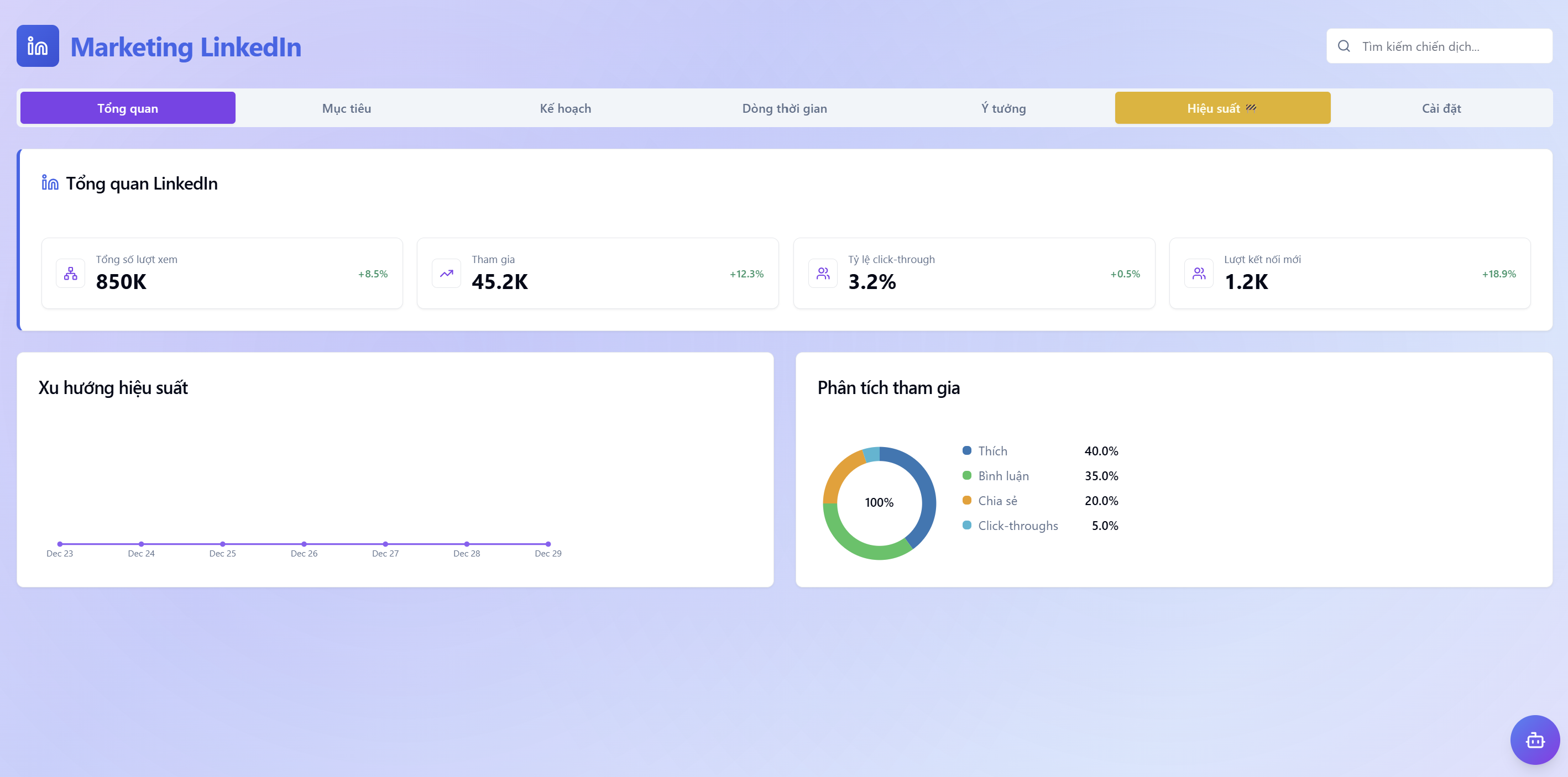
Task: Go to the Kế hoạch tab
Action: [x=566, y=108]
